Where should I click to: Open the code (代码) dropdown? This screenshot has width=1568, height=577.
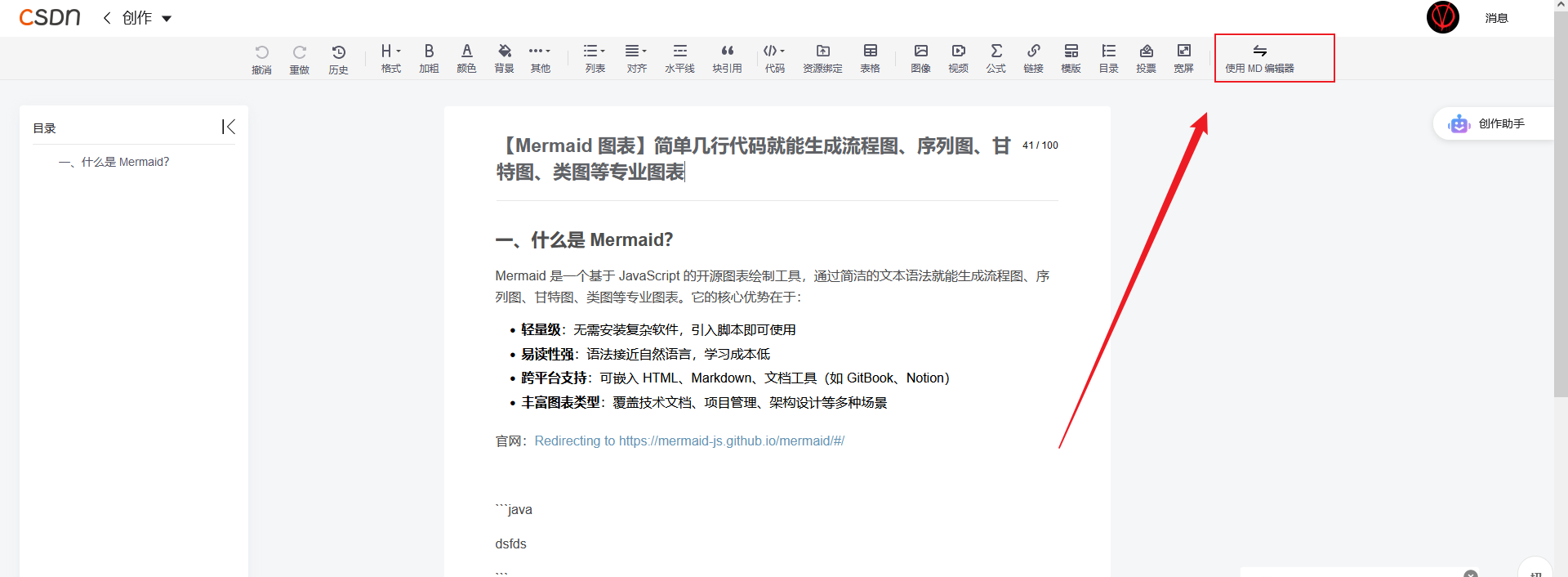[774, 58]
